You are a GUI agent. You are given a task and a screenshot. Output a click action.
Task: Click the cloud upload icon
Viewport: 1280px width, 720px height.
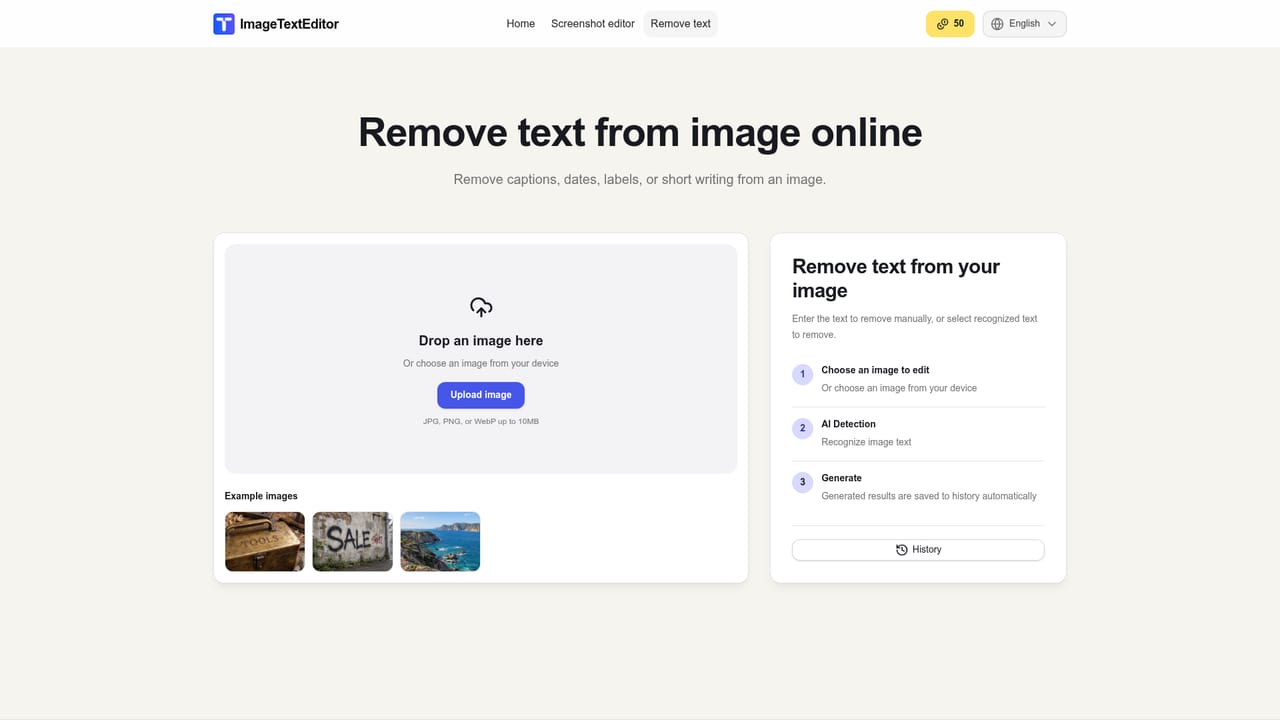481,307
